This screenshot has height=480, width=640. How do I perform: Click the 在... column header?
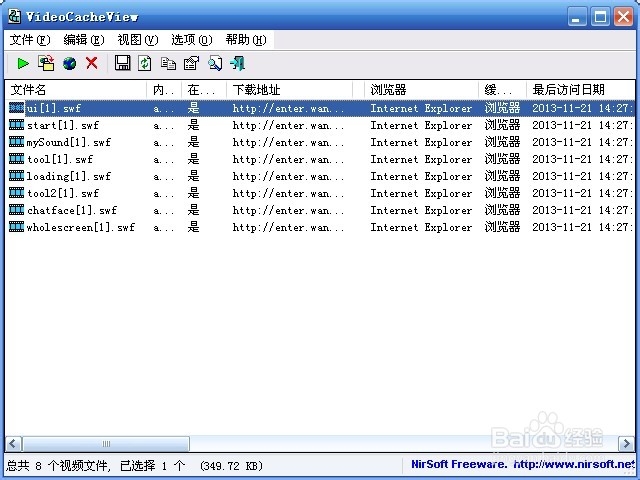click(204, 89)
